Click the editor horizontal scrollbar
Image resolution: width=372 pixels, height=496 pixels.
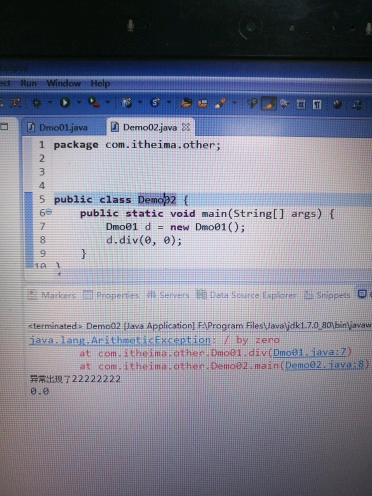pyautogui.click(x=213, y=274)
